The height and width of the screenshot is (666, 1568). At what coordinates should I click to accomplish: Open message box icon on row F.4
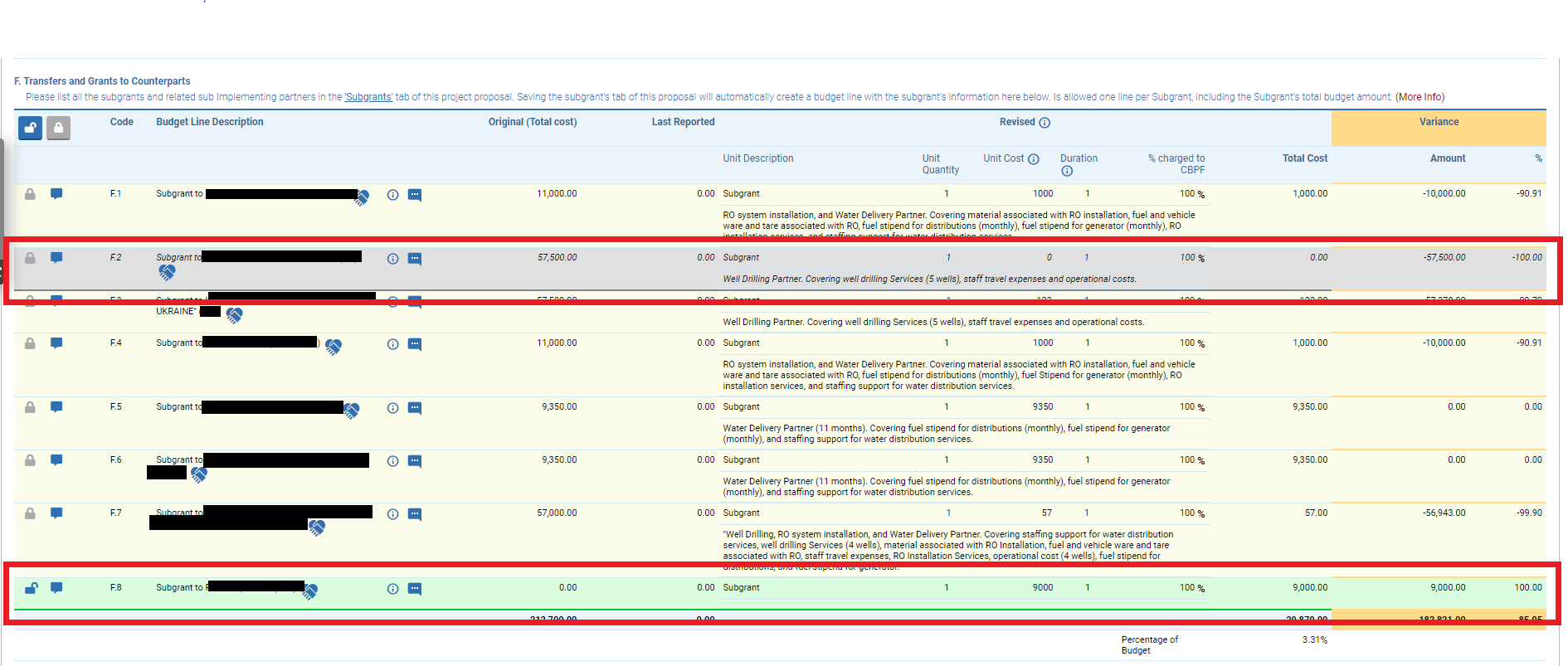point(415,345)
